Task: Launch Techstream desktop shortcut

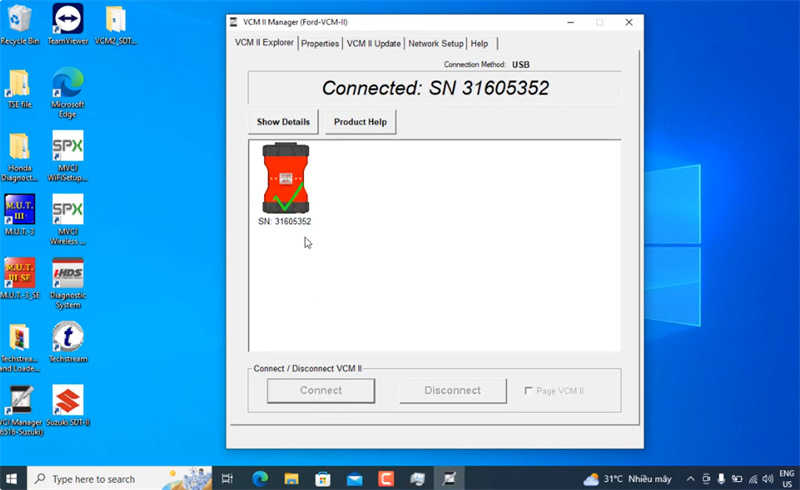Action: (x=68, y=342)
